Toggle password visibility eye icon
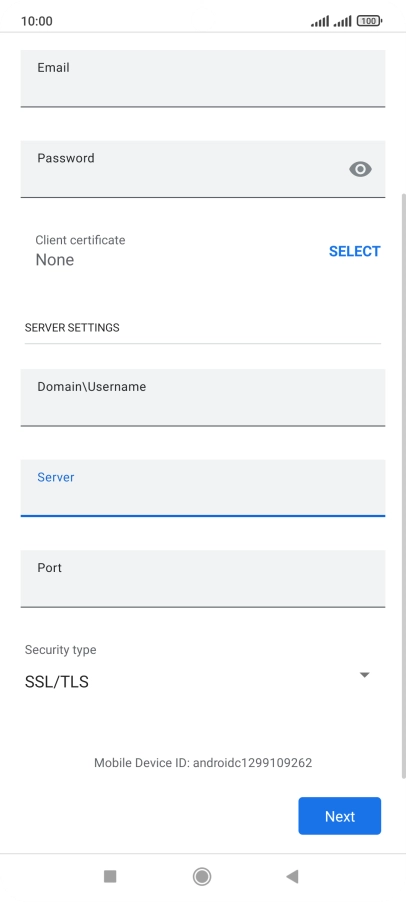Image resolution: width=406 pixels, height=902 pixels. [x=361, y=169]
